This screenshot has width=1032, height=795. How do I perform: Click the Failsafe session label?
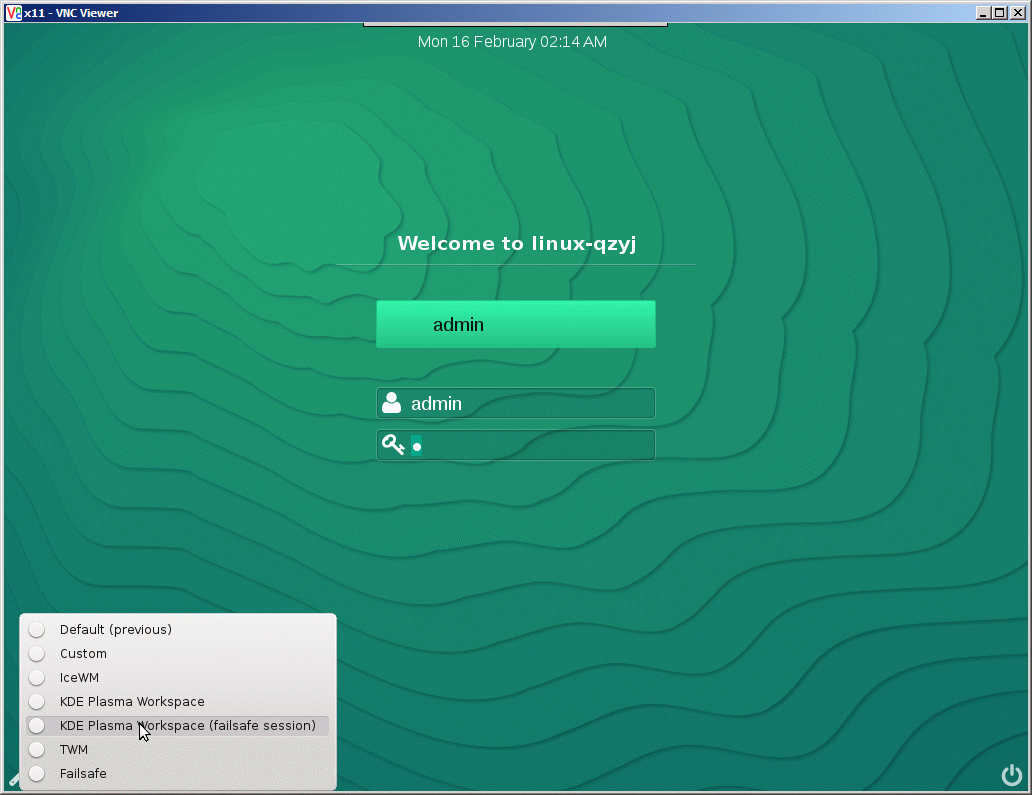[83, 773]
